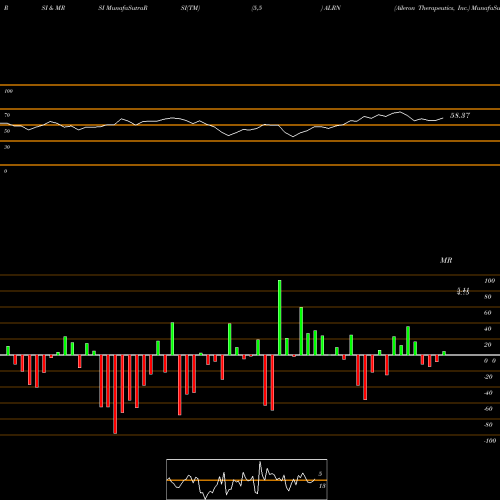Click the MR panel title label
500x500 pixels.
[x=446, y=260]
